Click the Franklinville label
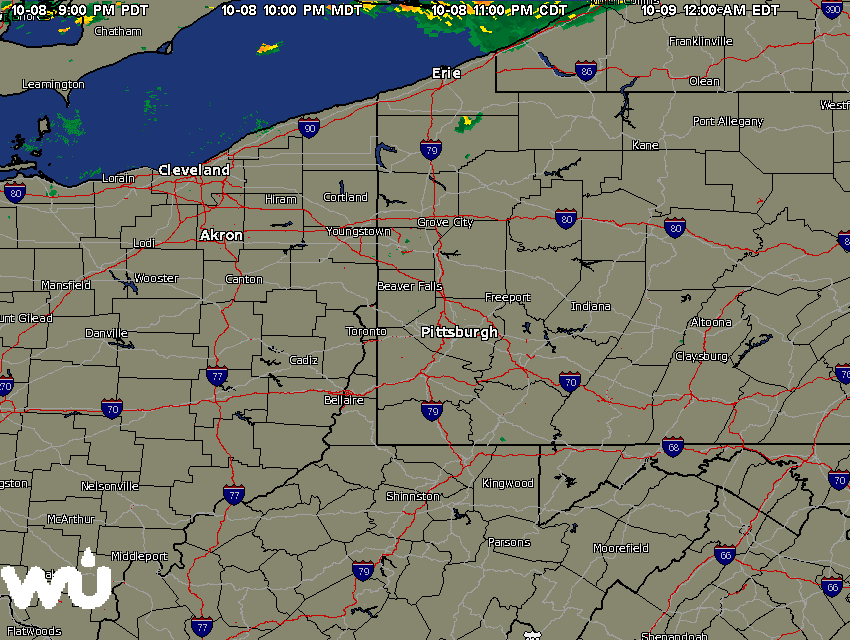The width and height of the screenshot is (850, 640). (700, 42)
